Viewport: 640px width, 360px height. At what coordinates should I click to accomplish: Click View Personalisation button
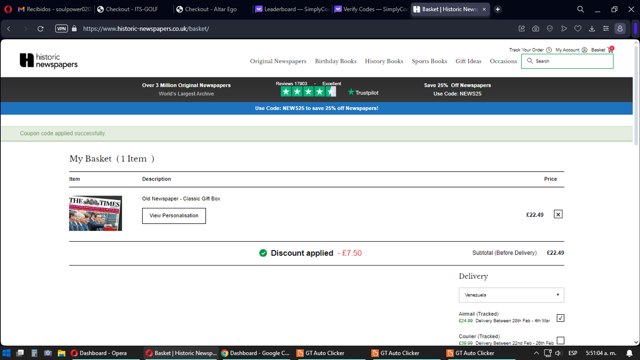174,216
